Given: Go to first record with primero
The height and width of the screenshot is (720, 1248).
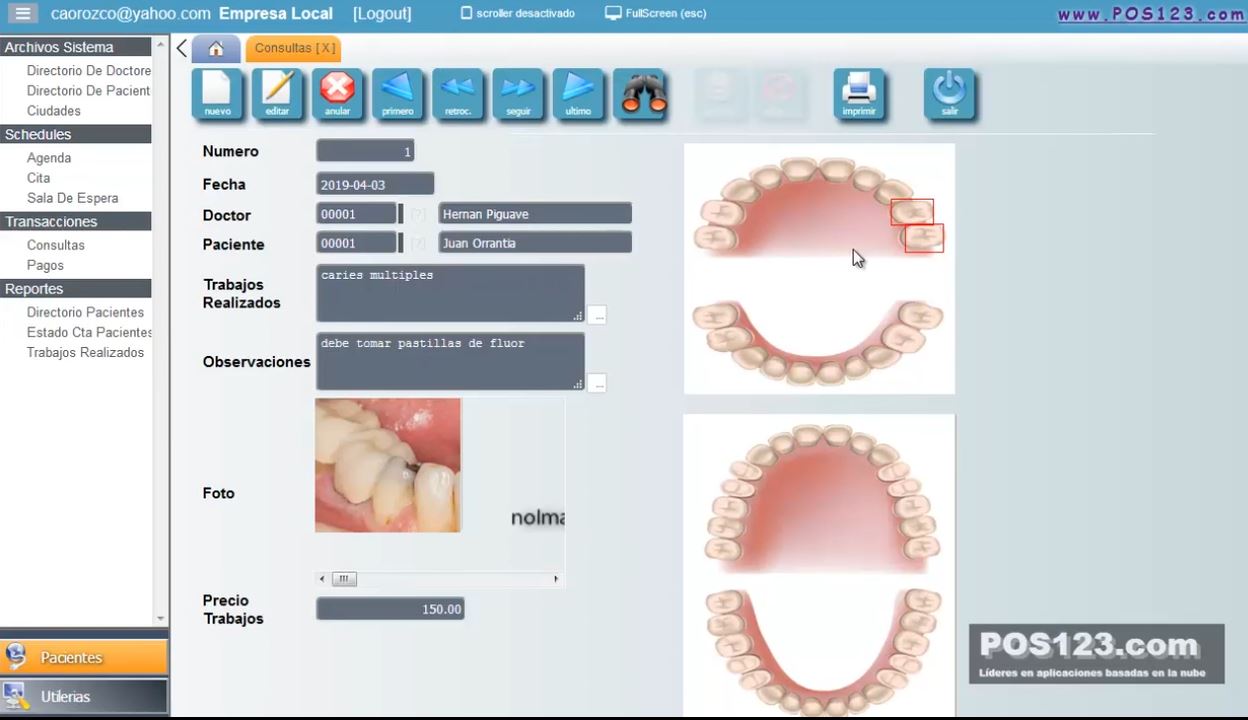Looking at the screenshot, I should pyautogui.click(x=397, y=94).
